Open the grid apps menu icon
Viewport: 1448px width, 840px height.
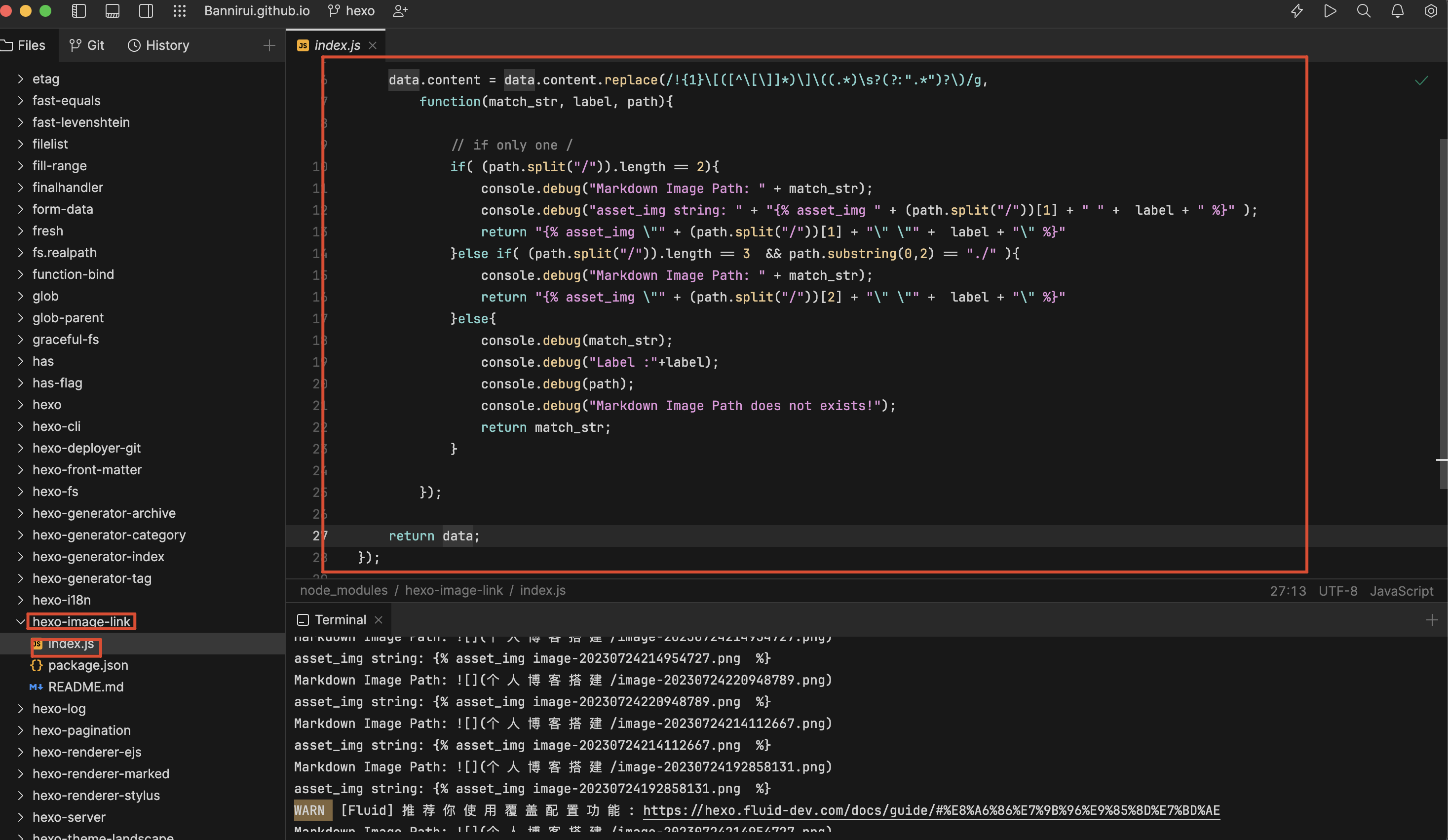click(x=179, y=11)
